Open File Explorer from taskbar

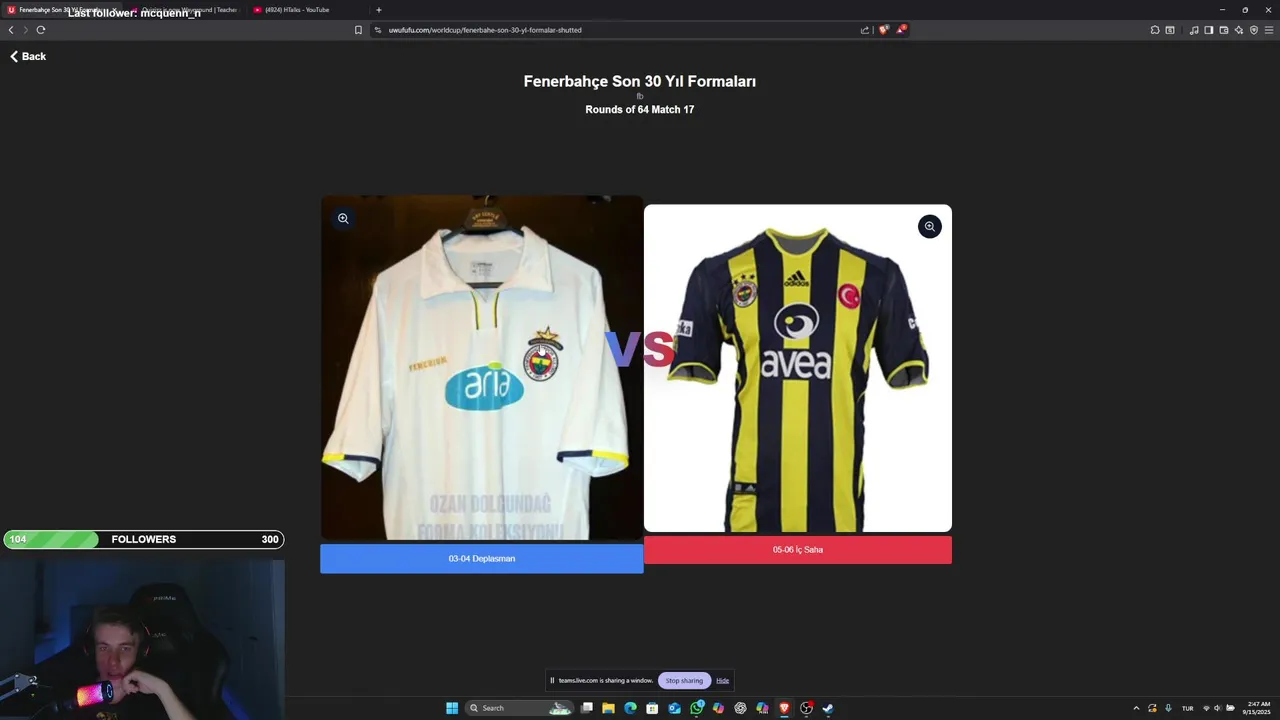pyautogui.click(x=608, y=708)
